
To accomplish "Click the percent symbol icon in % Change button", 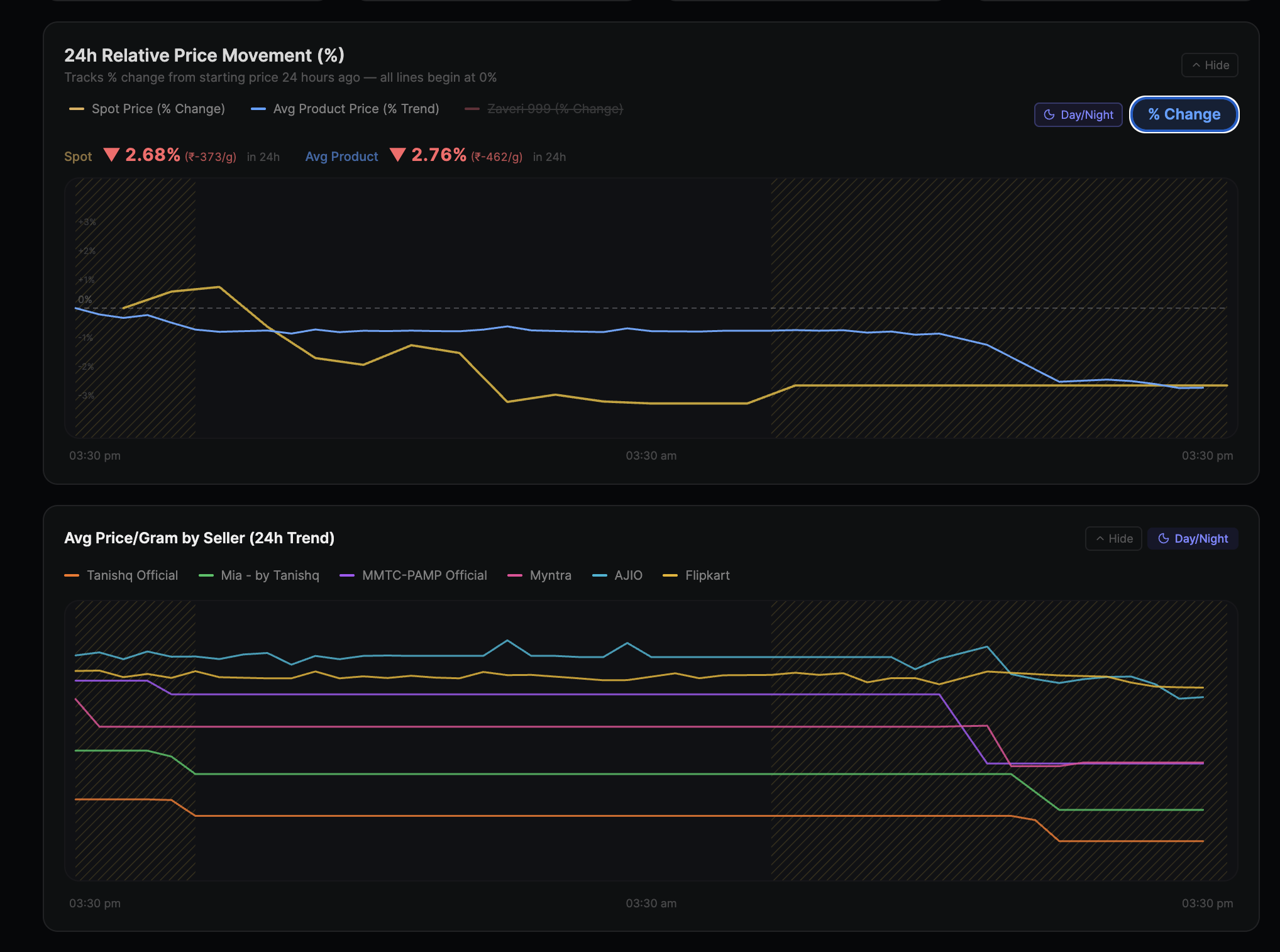I will pyautogui.click(x=1154, y=114).
